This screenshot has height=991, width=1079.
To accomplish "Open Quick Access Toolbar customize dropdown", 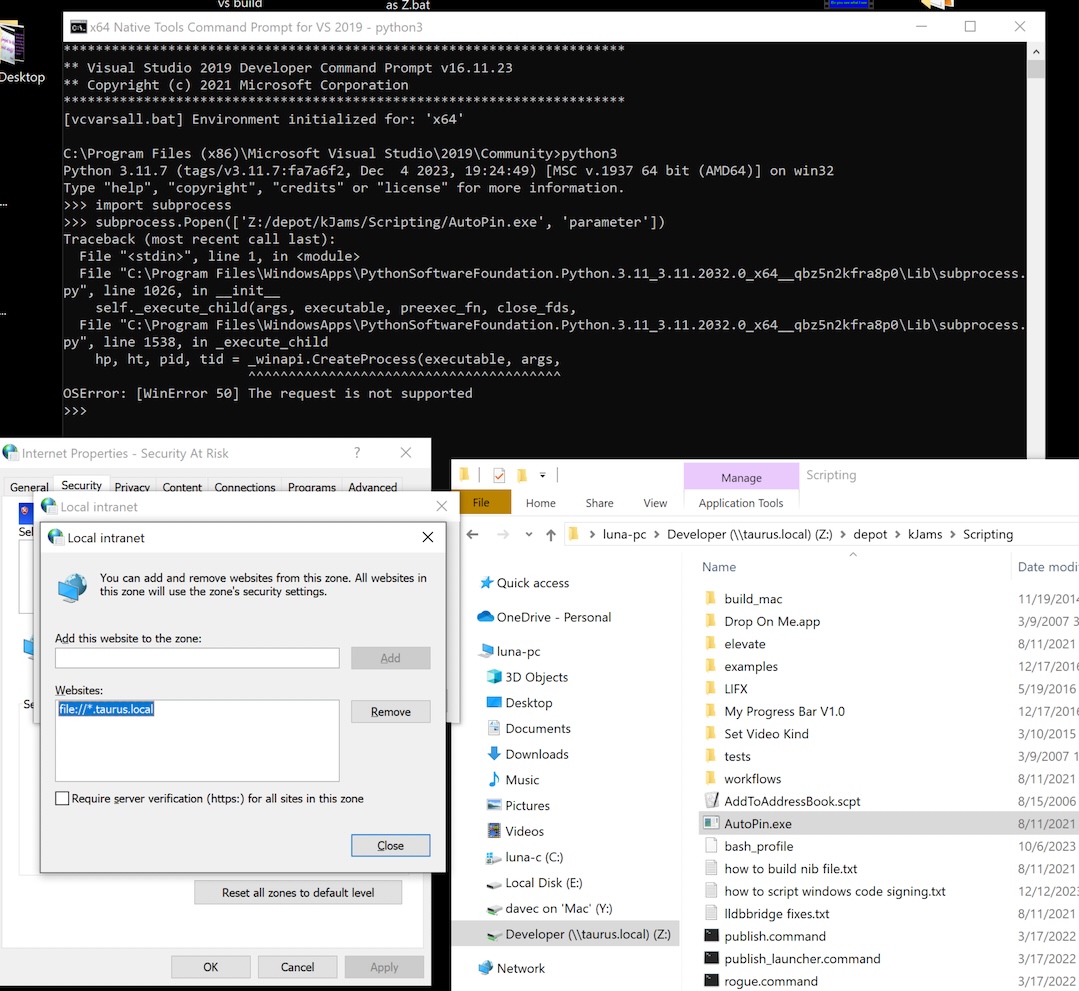I will [543, 475].
